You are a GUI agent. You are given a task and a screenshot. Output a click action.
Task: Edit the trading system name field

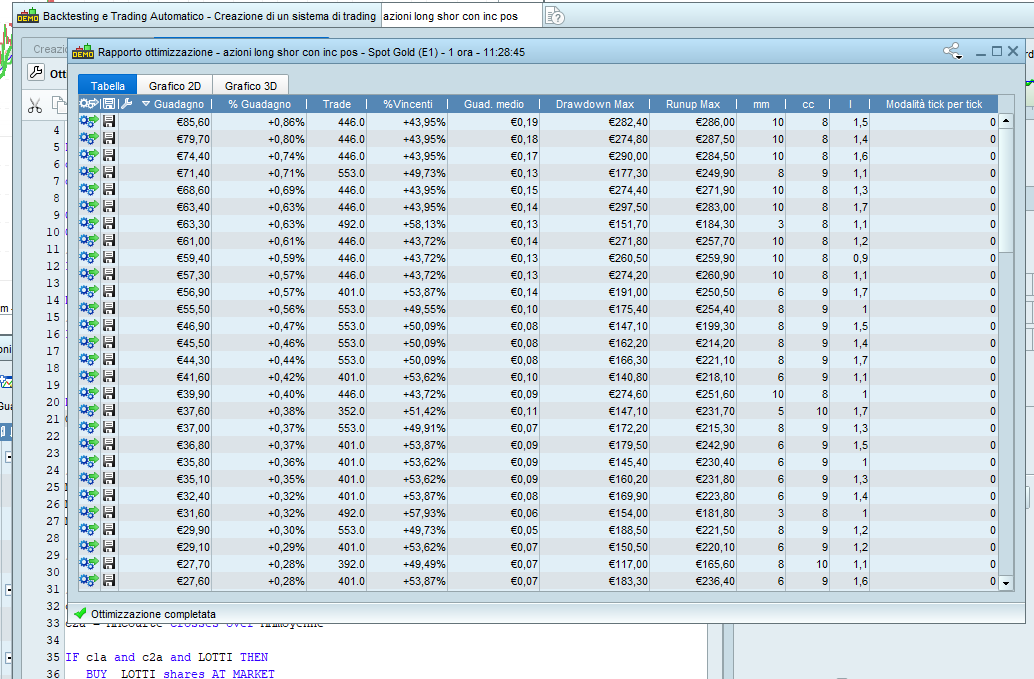(460, 17)
